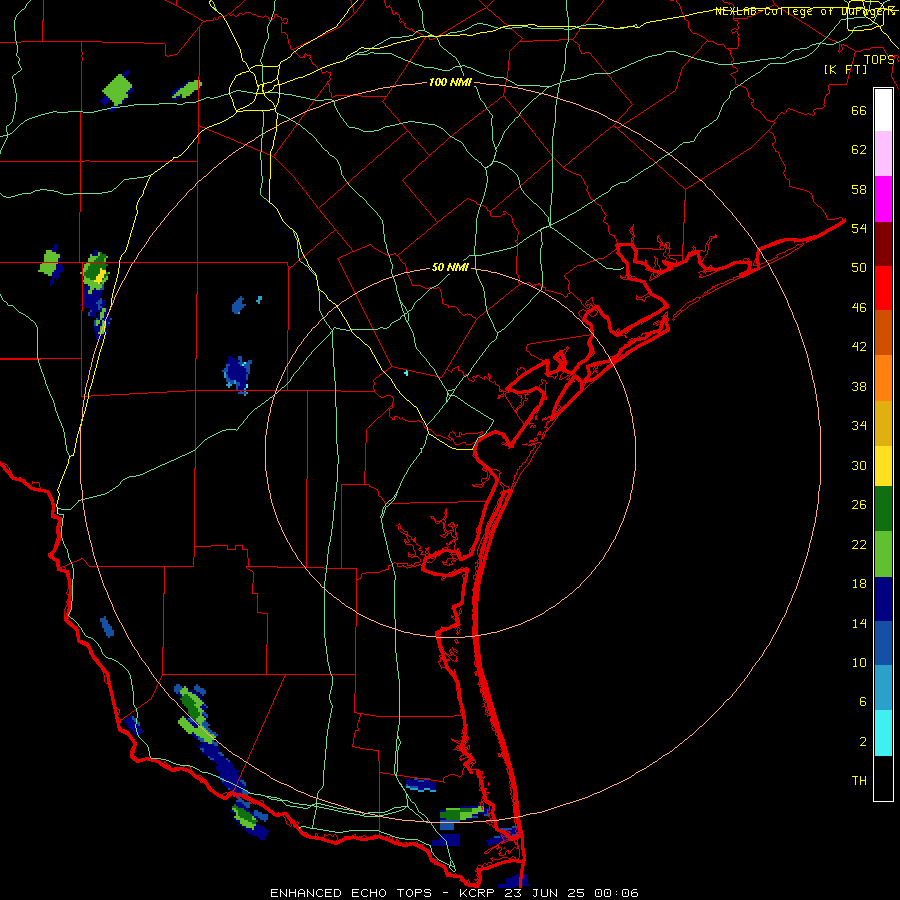The image size is (900, 900).
Task: Click the "100 NMI" range ring label
Action: click(450, 82)
